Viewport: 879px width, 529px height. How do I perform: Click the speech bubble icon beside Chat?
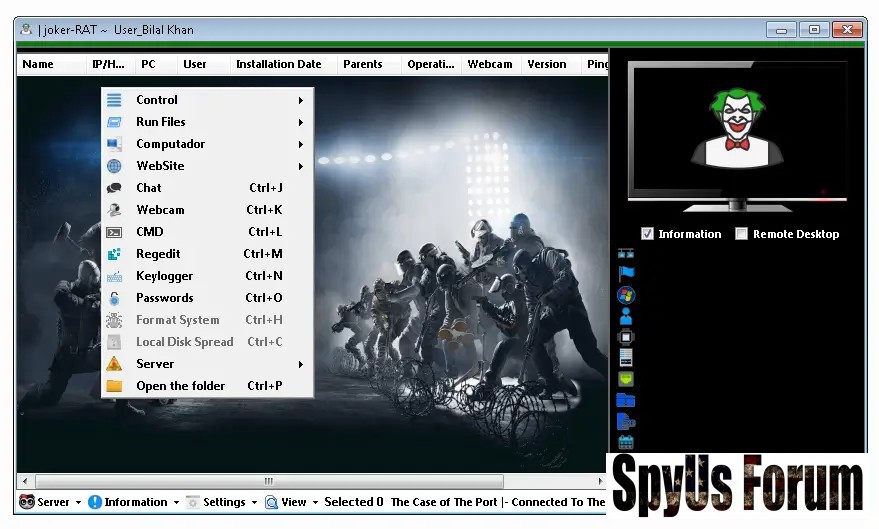pos(115,188)
